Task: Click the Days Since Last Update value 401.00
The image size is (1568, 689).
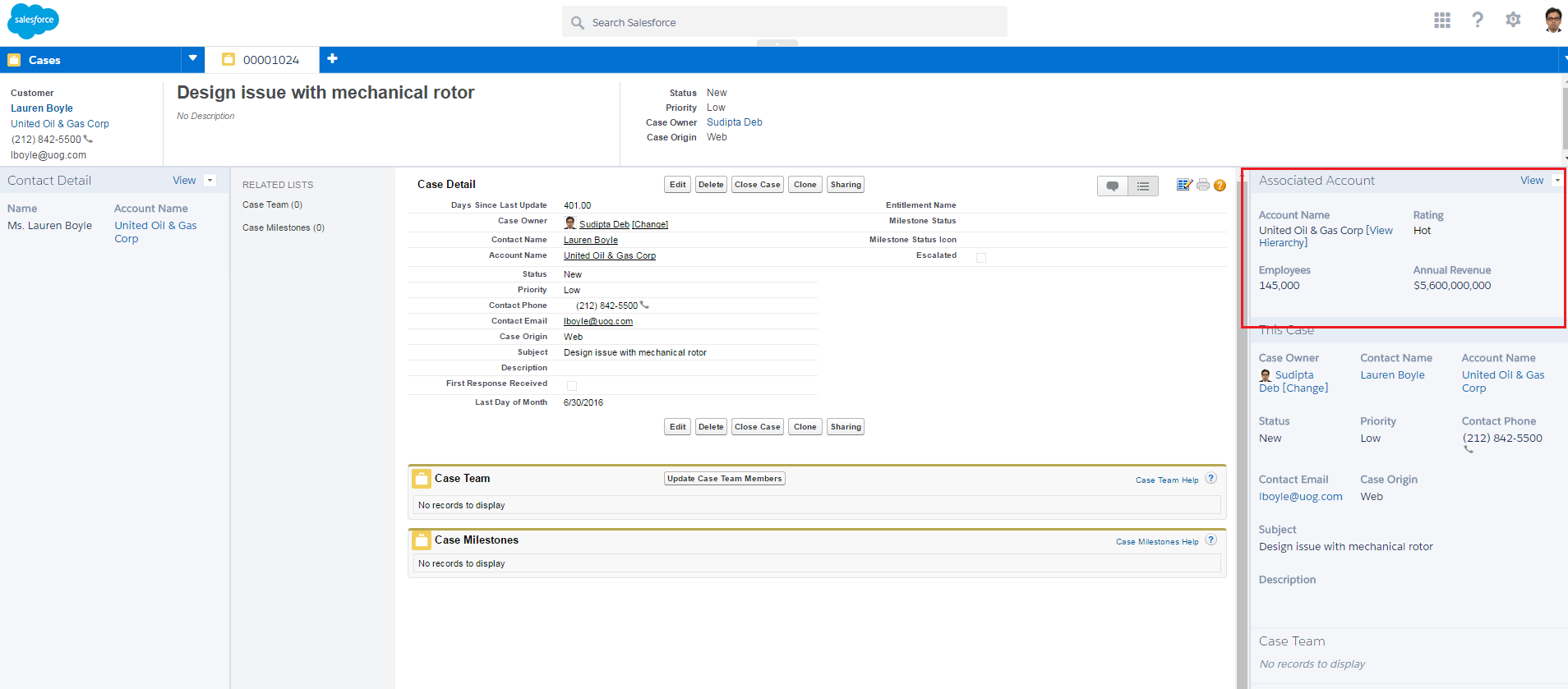Action: [x=577, y=205]
